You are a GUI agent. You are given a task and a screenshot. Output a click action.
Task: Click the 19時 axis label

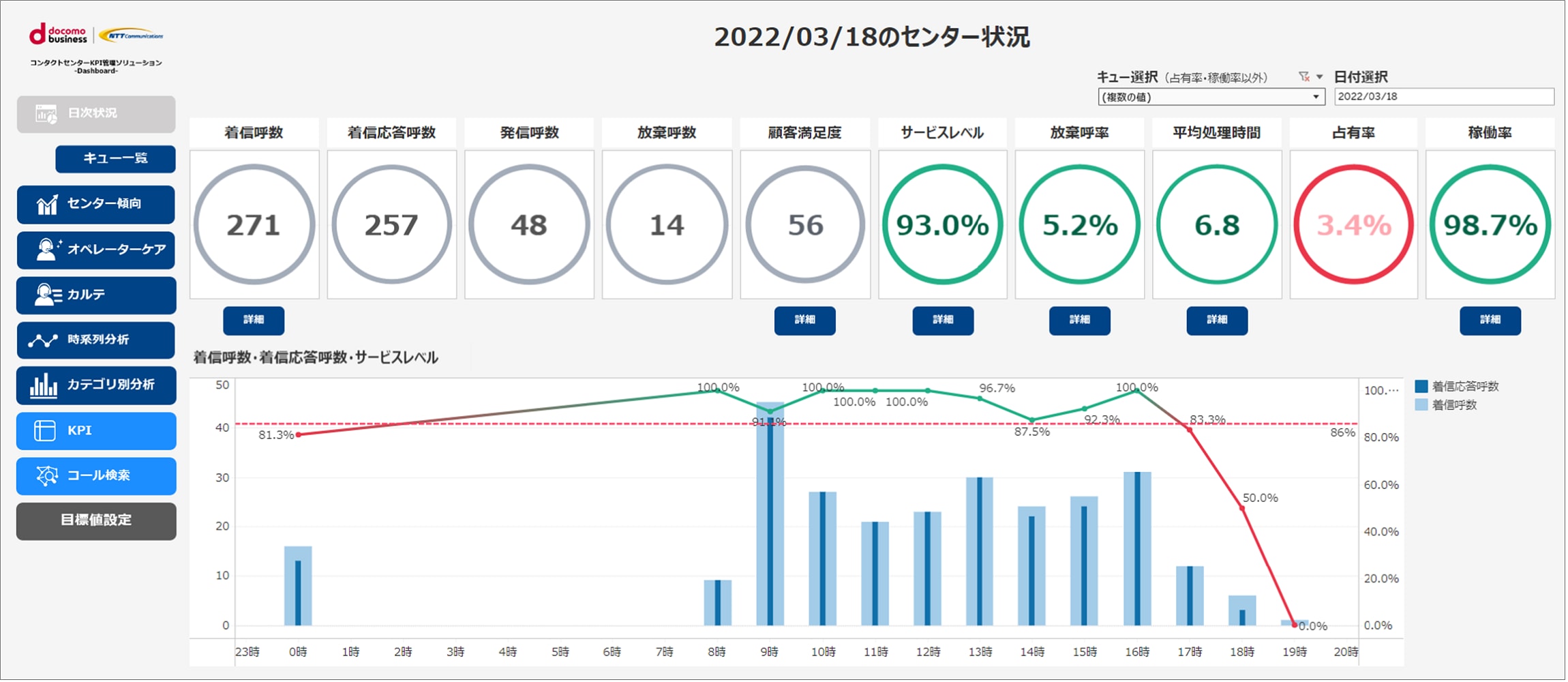[x=1295, y=653]
